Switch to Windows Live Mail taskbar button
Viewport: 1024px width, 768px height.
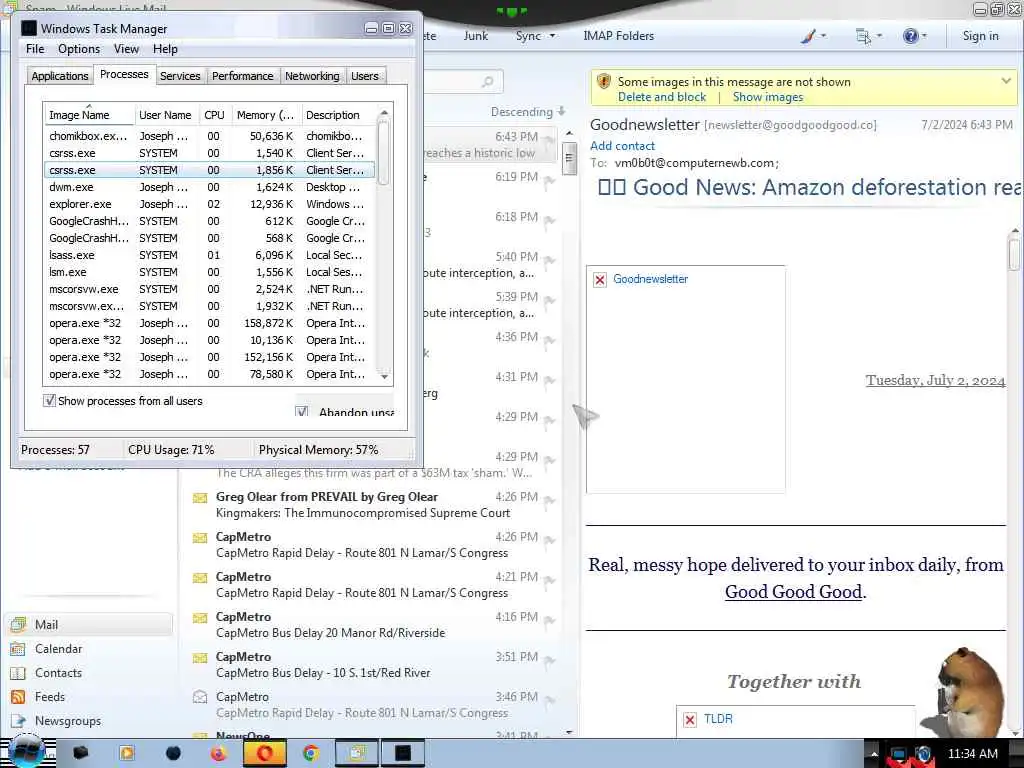click(x=357, y=754)
